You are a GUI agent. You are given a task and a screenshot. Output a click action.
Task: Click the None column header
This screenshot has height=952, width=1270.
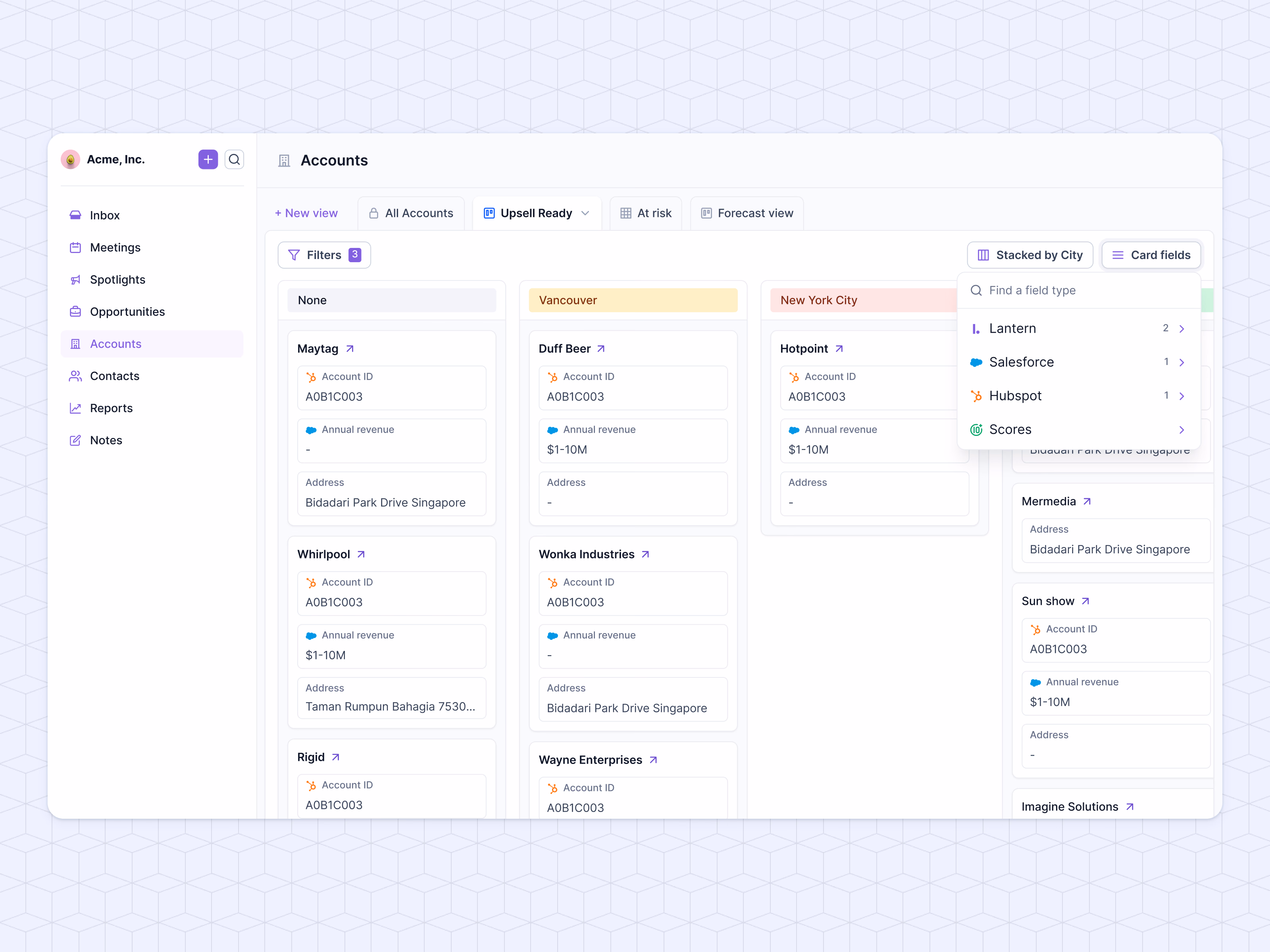(x=392, y=300)
